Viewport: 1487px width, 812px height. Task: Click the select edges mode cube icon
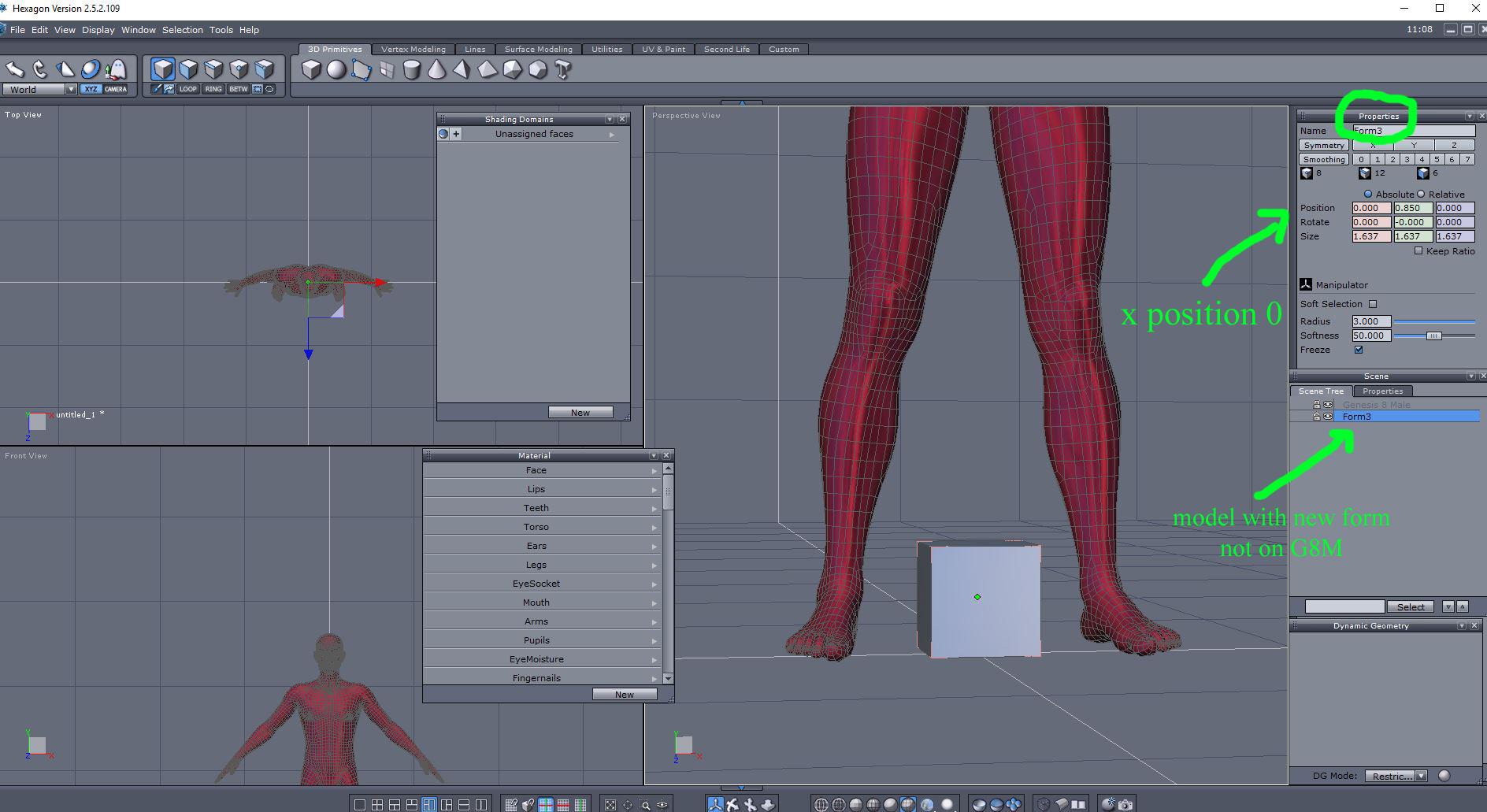[x=213, y=69]
